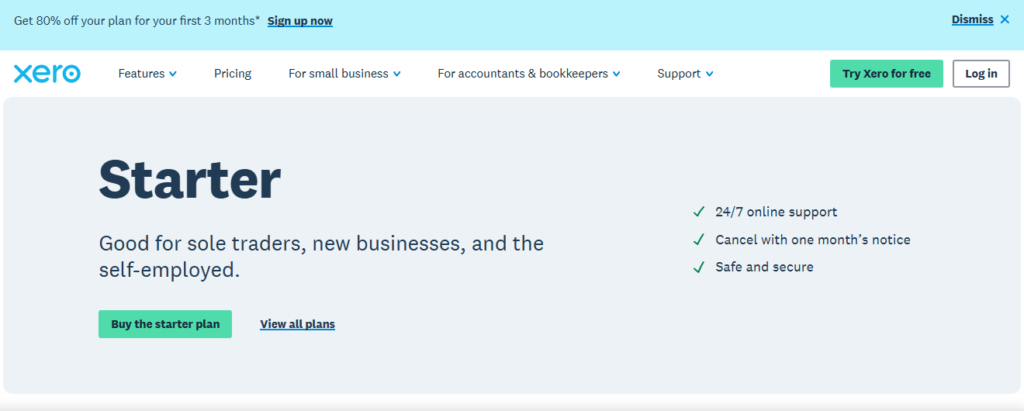Click the 24/7 online support text

pyautogui.click(x=776, y=212)
